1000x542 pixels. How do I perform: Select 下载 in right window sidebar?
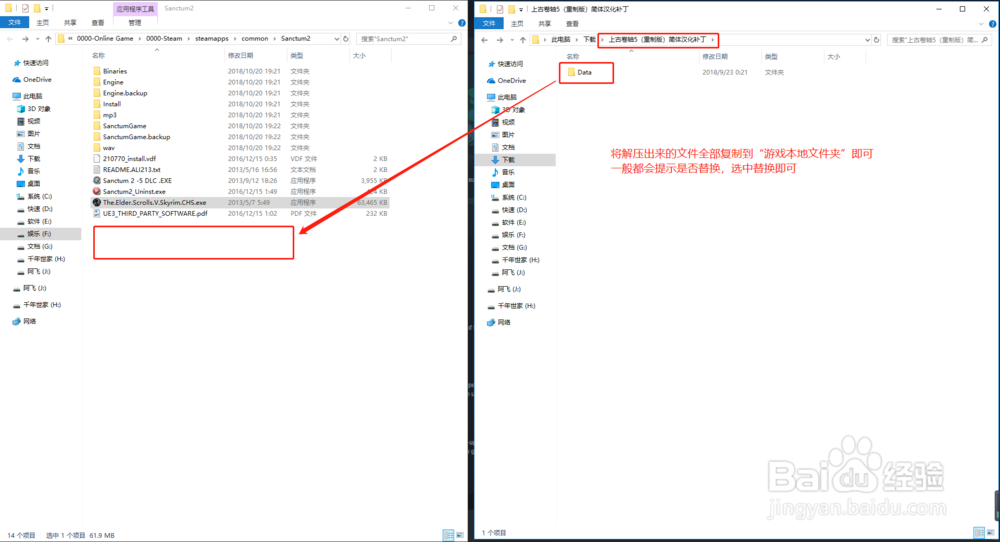click(x=508, y=159)
